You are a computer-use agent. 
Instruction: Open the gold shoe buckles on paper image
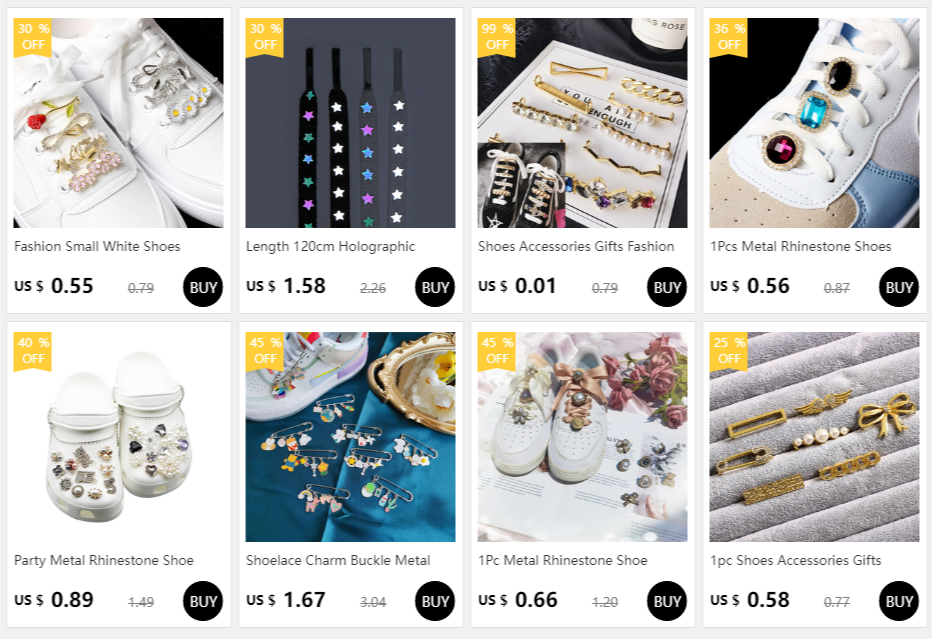point(582,122)
